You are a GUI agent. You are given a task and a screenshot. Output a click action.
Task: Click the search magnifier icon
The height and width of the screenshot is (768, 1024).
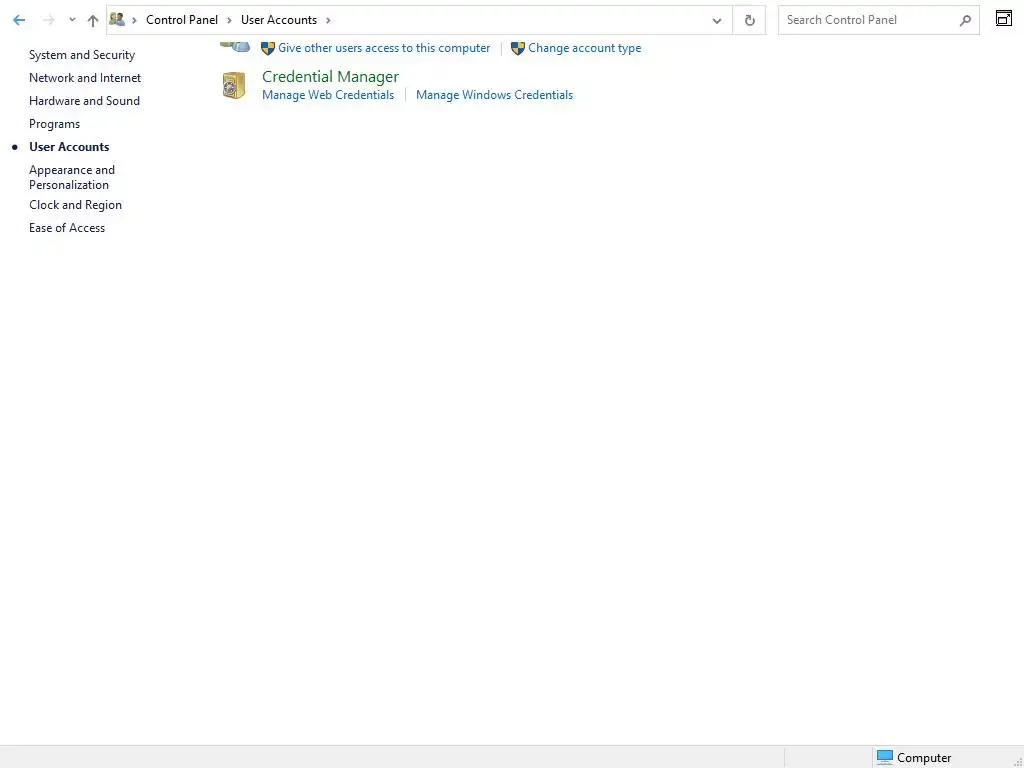[x=965, y=20]
